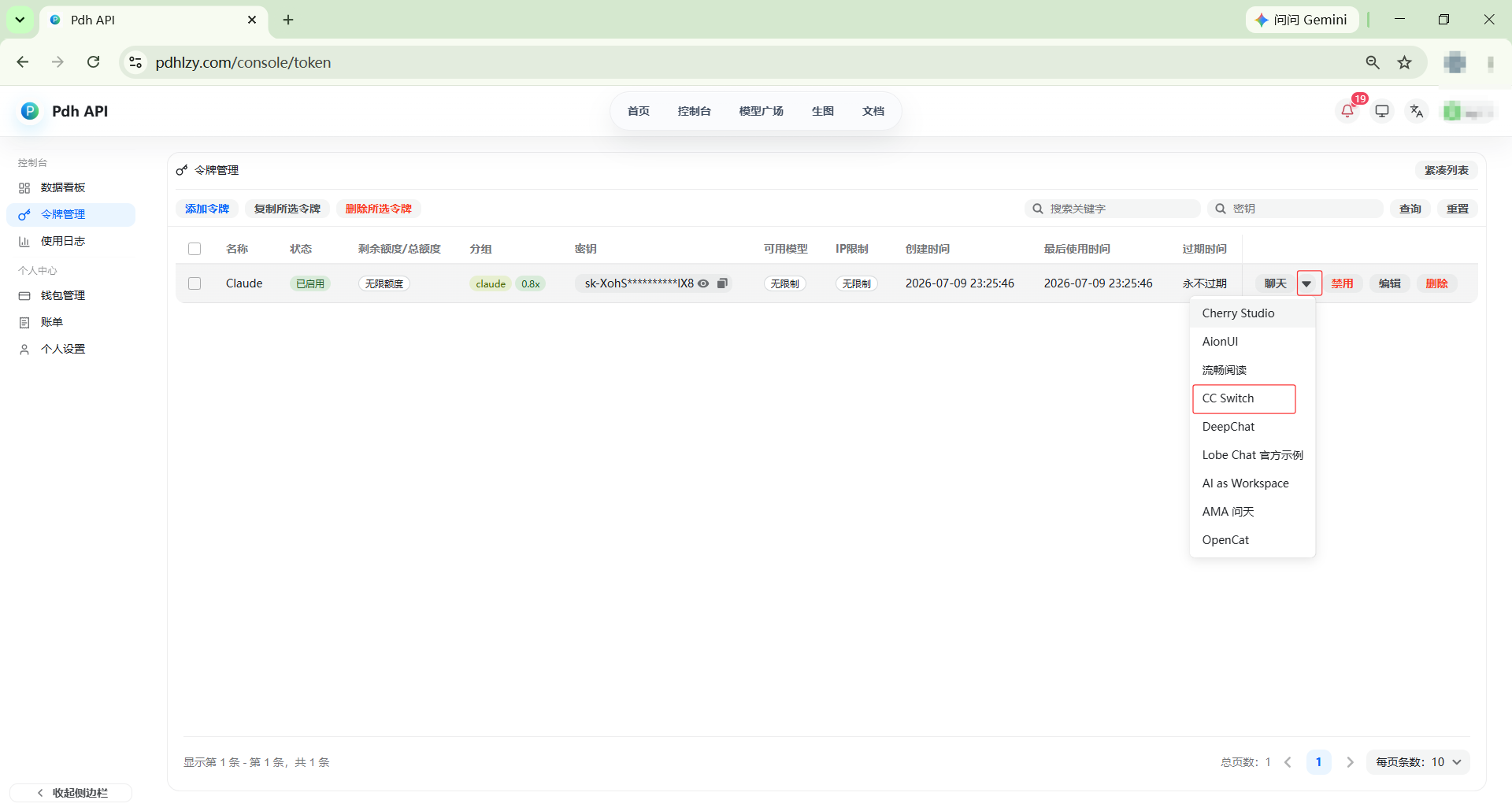Click the 删除所选令牌 button

click(x=379, y=209)
